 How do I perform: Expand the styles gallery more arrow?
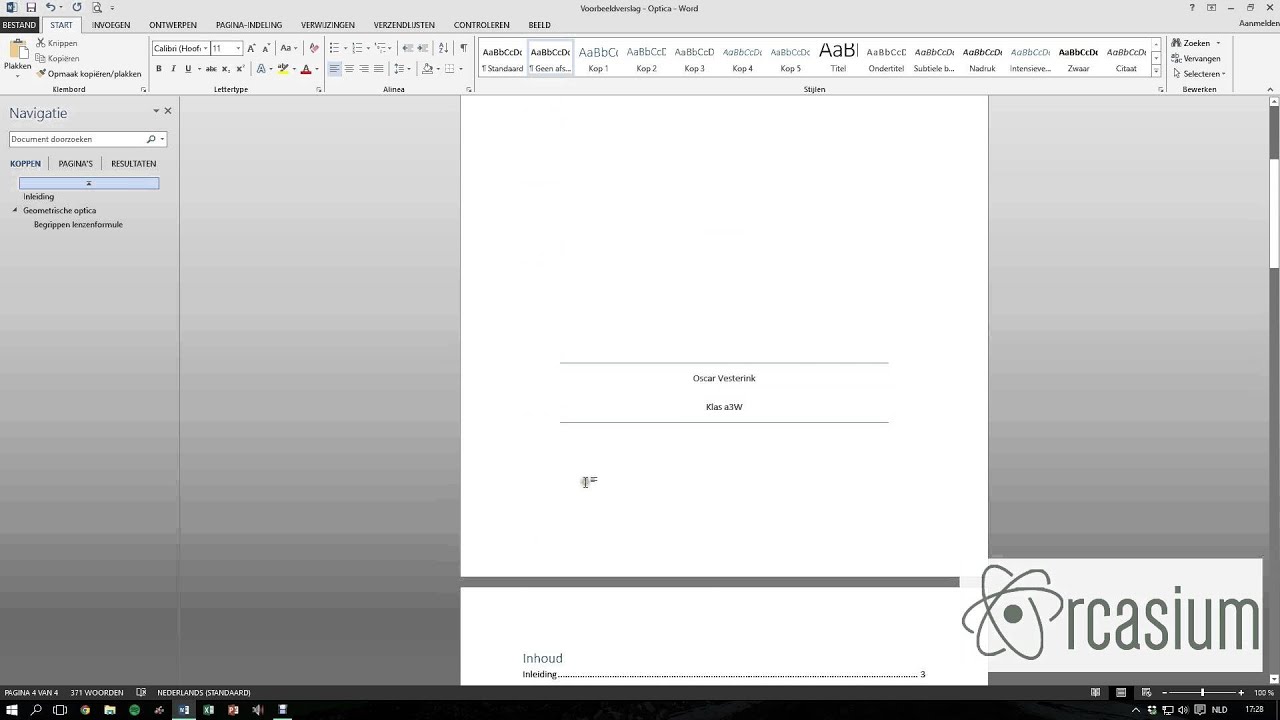1157,72
